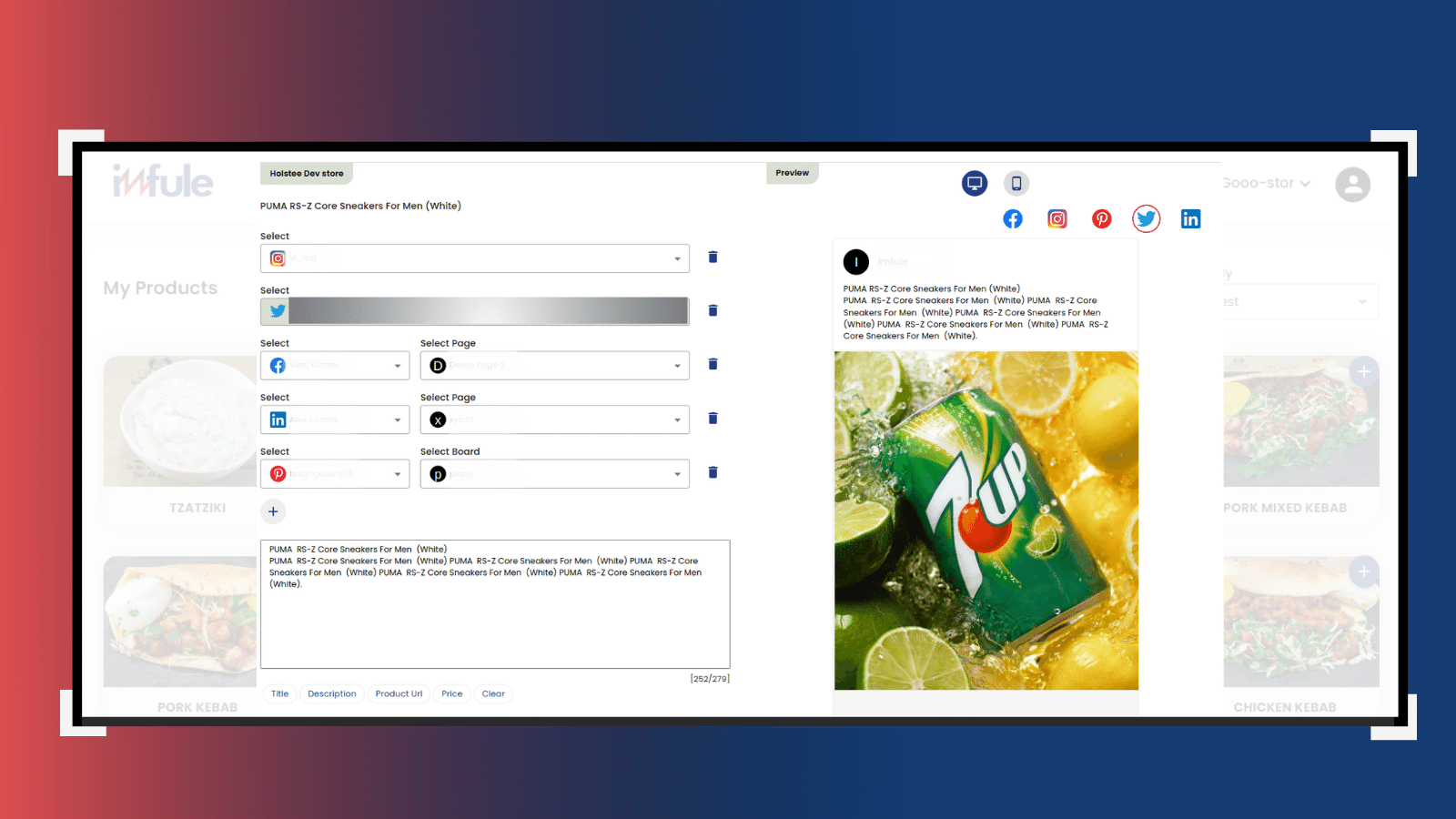
Task: Click the 7UP preview image
Action: 986,521
